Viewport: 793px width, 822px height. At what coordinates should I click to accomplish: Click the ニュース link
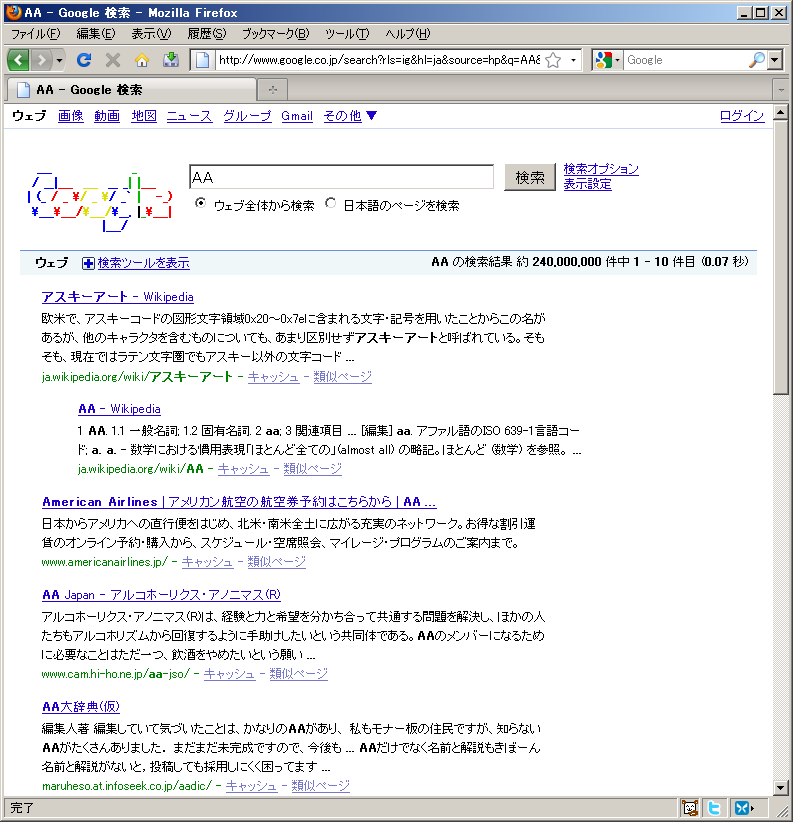point(189,116)
